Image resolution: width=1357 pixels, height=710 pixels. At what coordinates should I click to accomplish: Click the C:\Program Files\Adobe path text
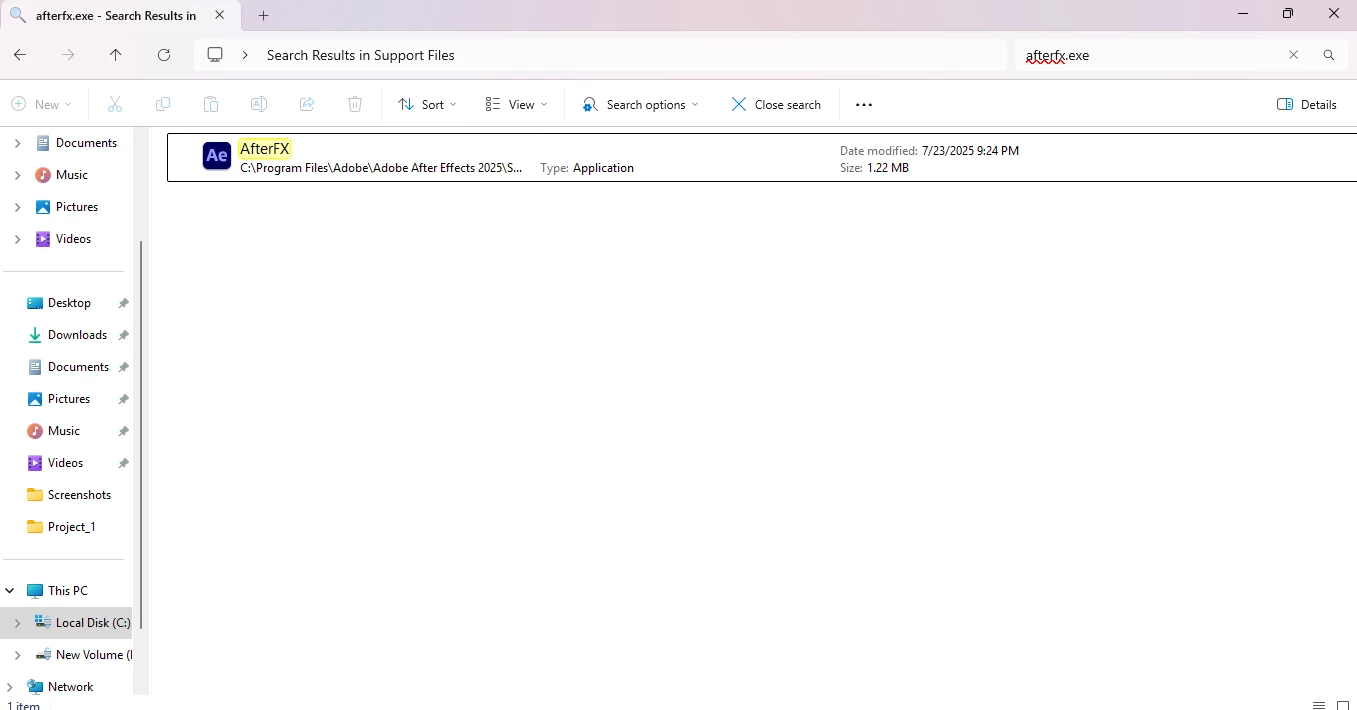click(381, 168)
